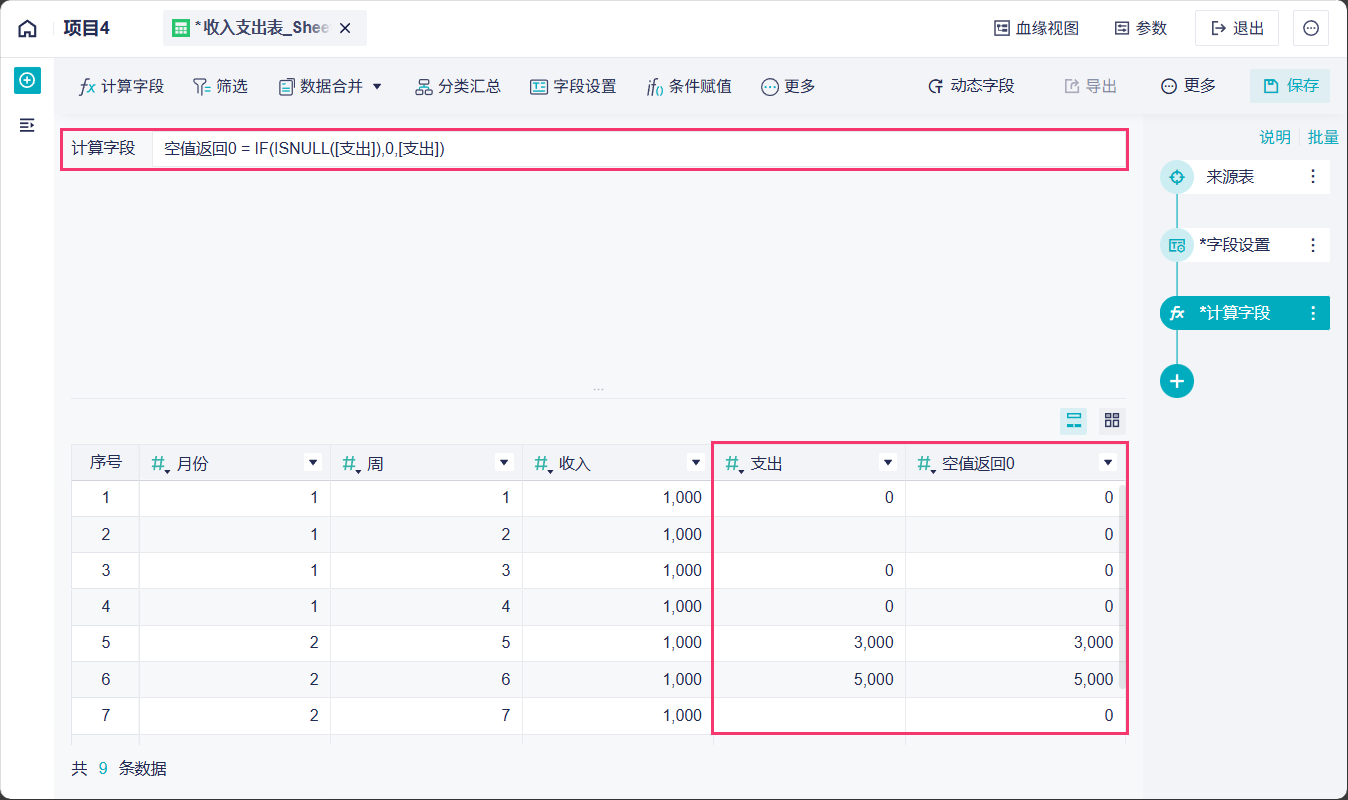Click the 导出 export button
Viewport: 1348px width, 800px height.
(1090, 86)
